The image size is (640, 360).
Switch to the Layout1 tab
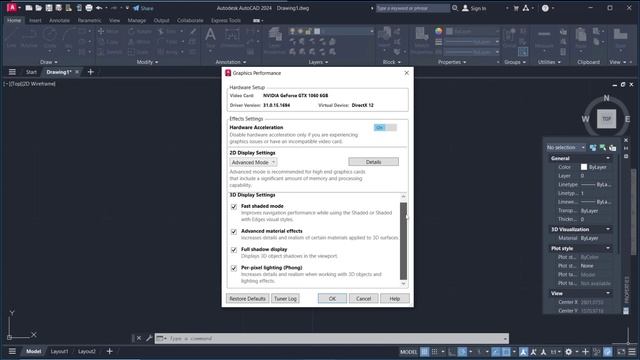click(59, 351)
